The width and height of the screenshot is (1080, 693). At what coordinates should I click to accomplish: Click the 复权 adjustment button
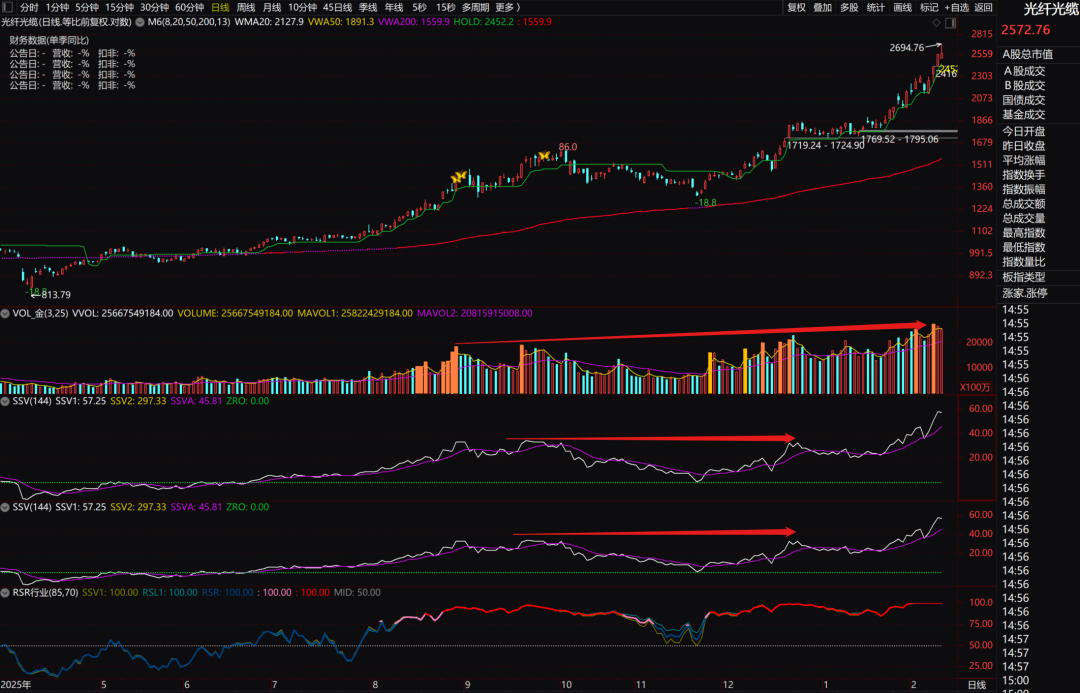click(x=796, y=7)
